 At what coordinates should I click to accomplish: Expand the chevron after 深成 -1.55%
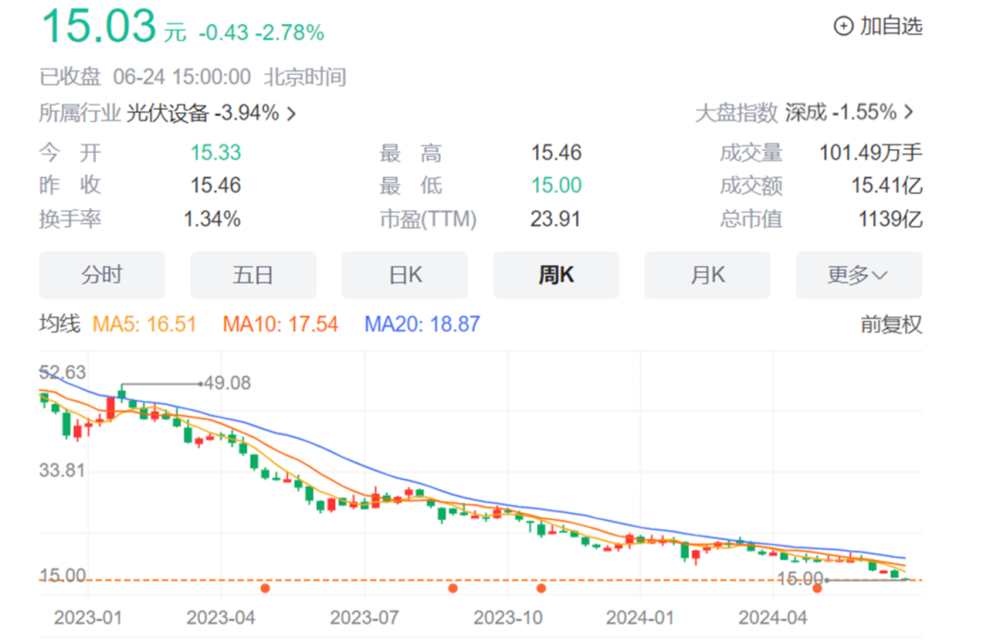point(909,113)
